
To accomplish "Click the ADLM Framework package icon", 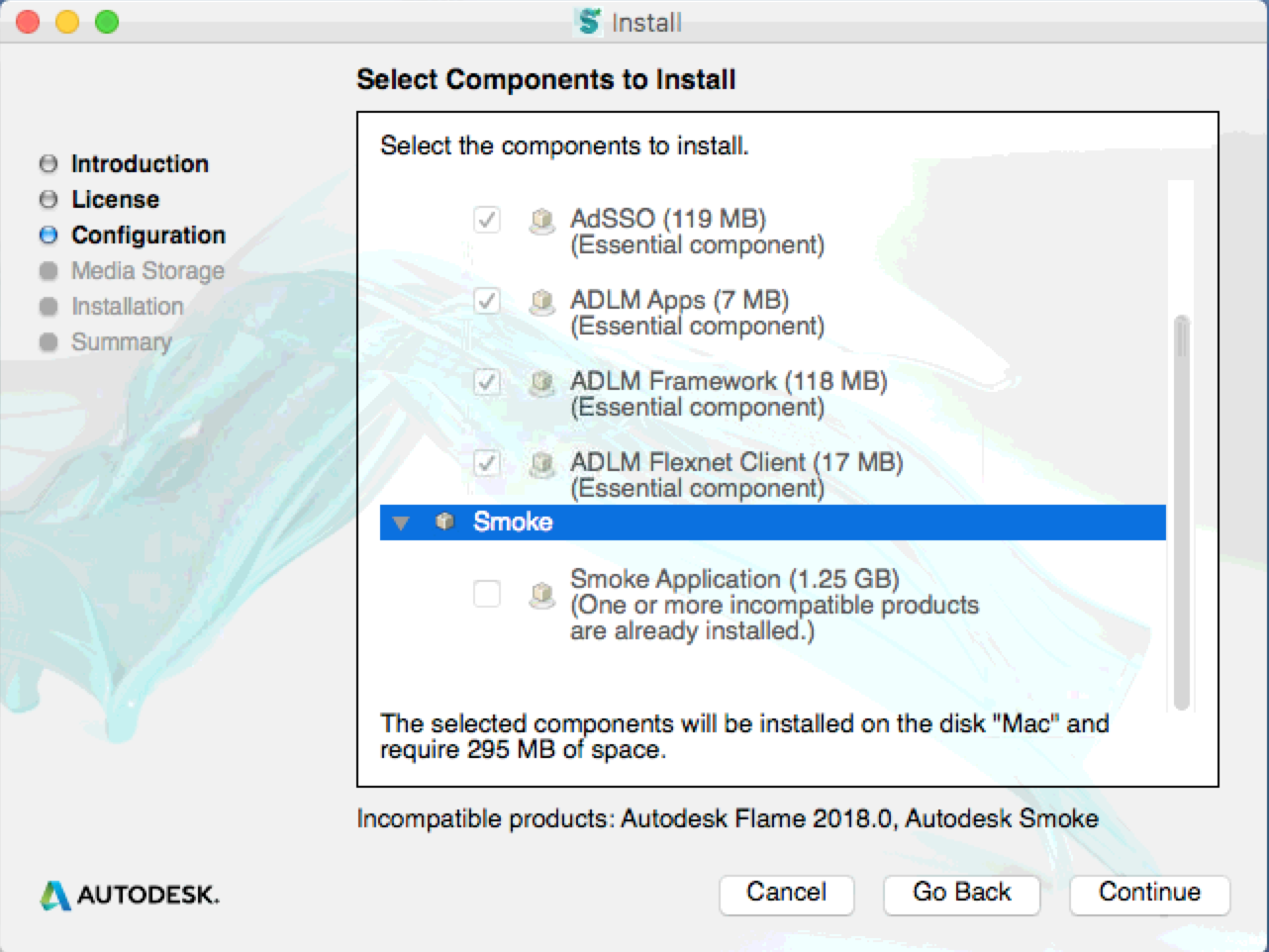I will pos(541,382).
